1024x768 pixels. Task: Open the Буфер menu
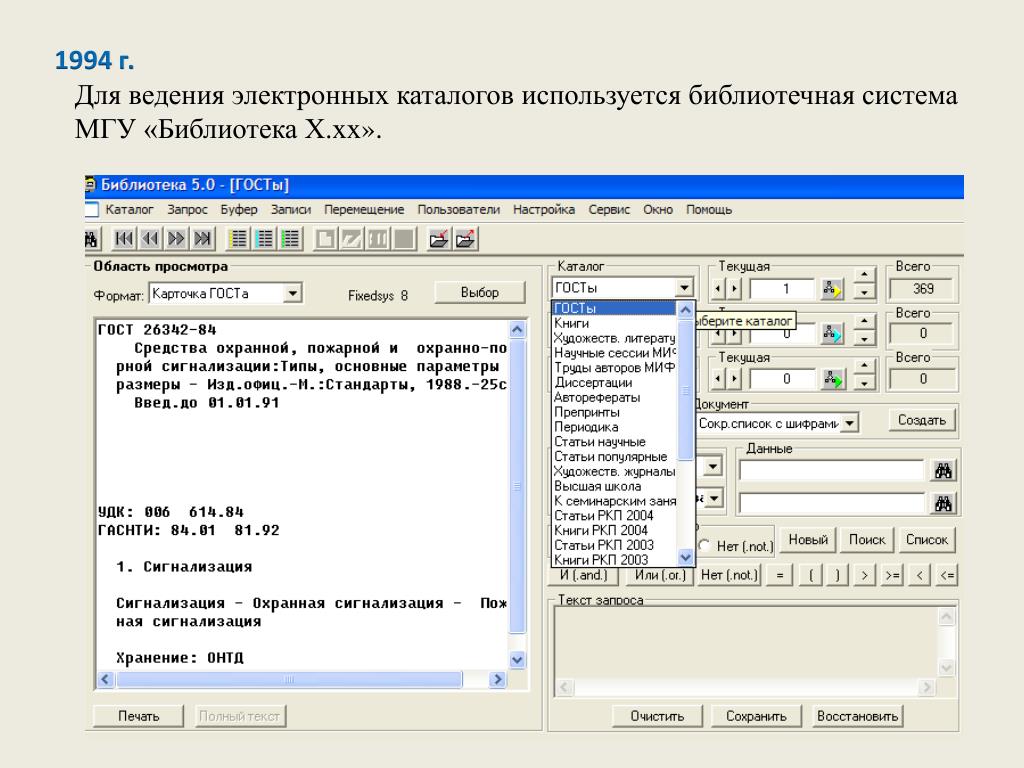coord(239,210)
